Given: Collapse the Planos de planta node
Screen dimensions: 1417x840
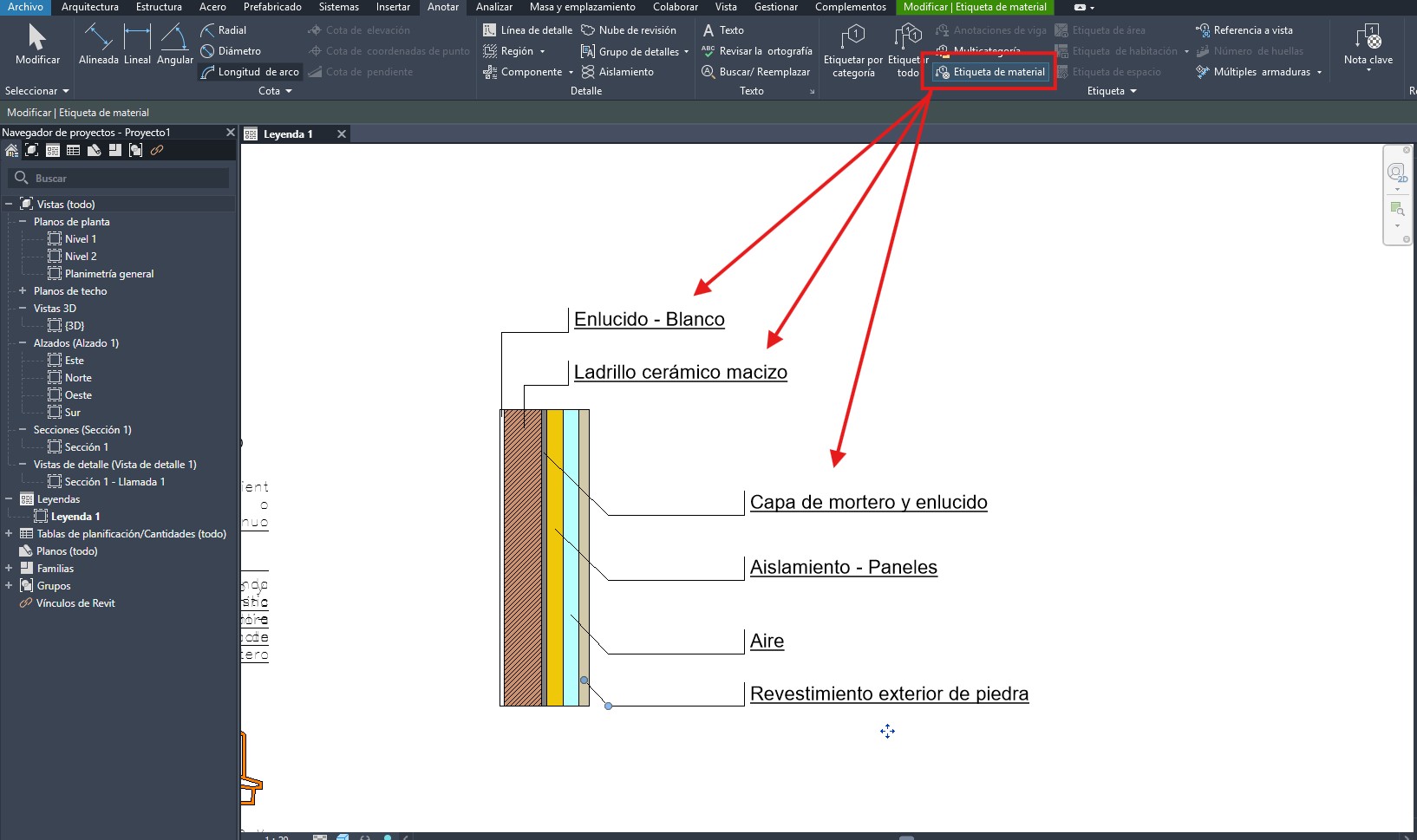Looking at the screenshot, I should click(x=23, y=222).
